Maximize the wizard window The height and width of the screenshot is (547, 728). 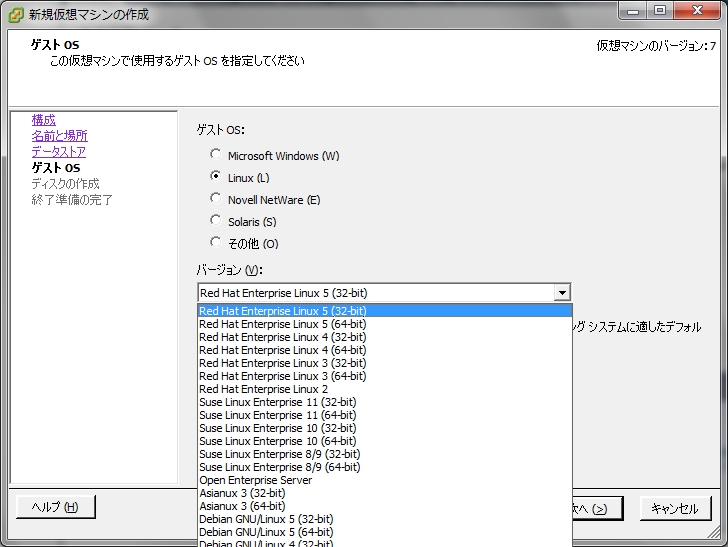(660, 10)
